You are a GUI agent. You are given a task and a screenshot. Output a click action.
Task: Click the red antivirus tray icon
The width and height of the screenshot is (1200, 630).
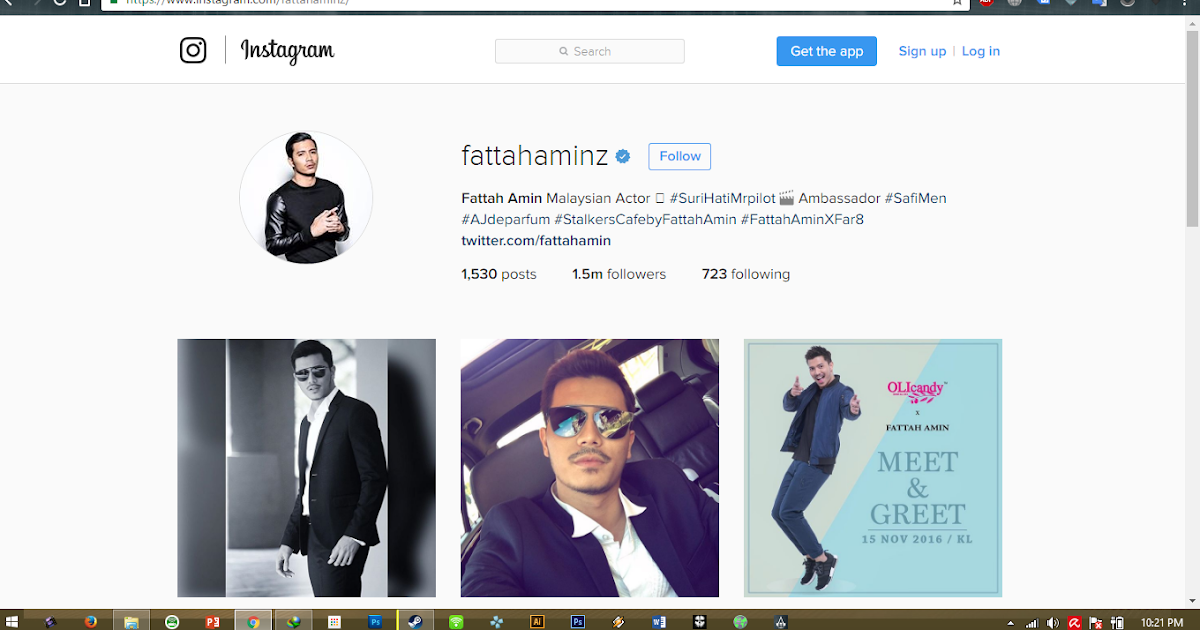[x=1073, y=622]
